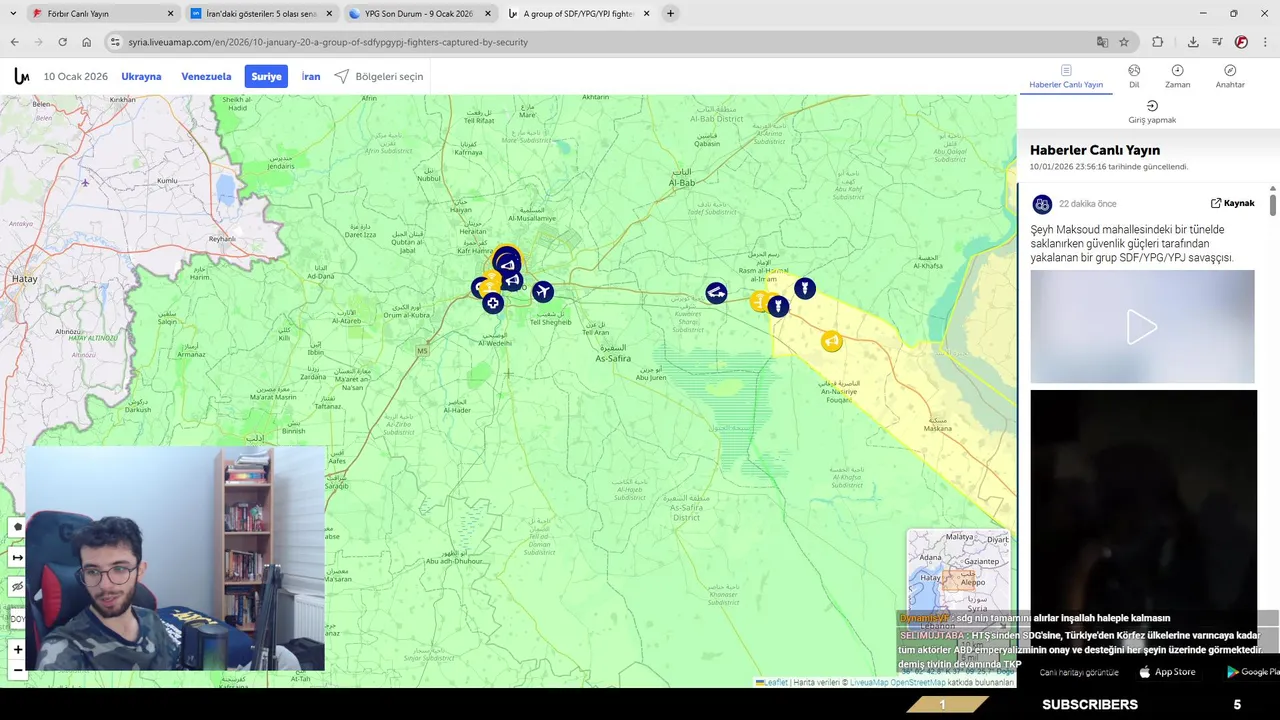Open the browser profile avatar
The image size is (1280, 720).
pyautogui.click(x=1241, y=42)
